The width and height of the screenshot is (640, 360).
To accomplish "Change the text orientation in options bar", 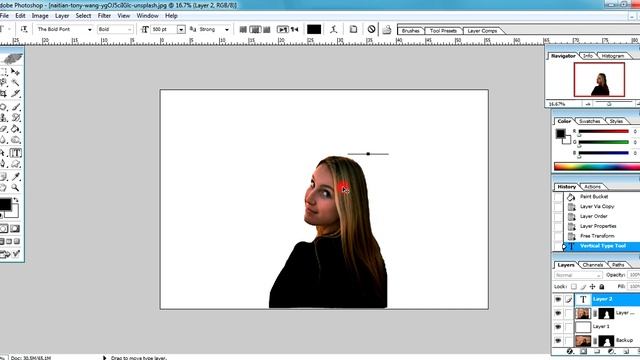I will 24,29.
